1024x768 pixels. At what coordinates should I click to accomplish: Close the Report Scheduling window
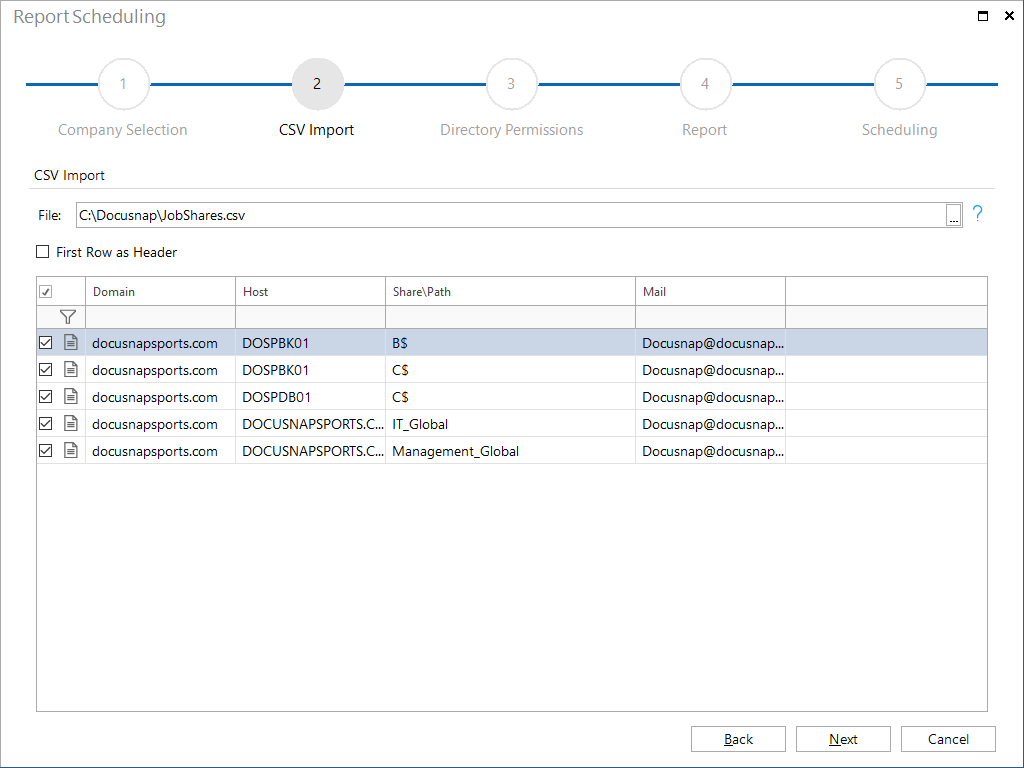1009,16
